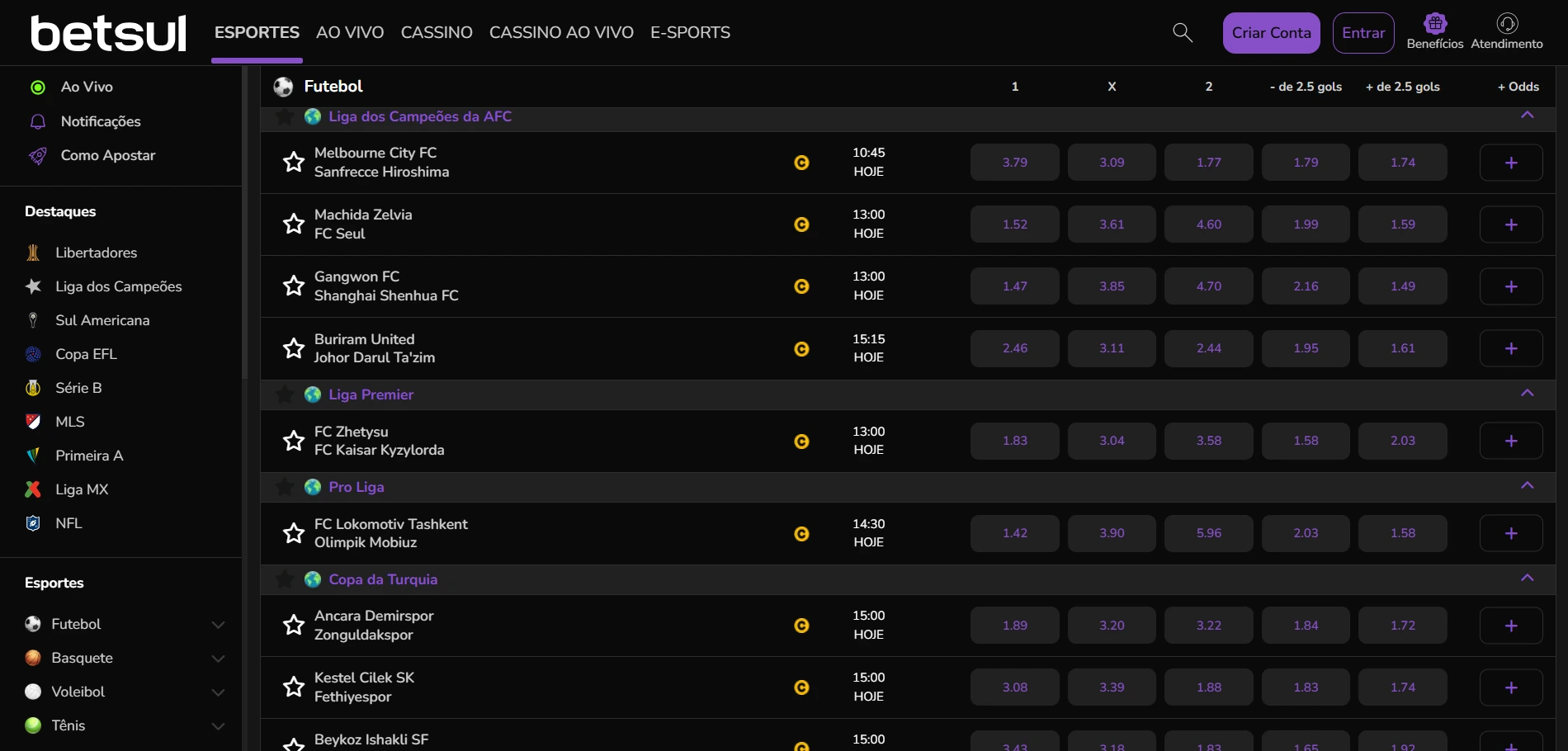Select over 2.5 goals odds 2.03 for FC Zhetysu

point(1403,441)
